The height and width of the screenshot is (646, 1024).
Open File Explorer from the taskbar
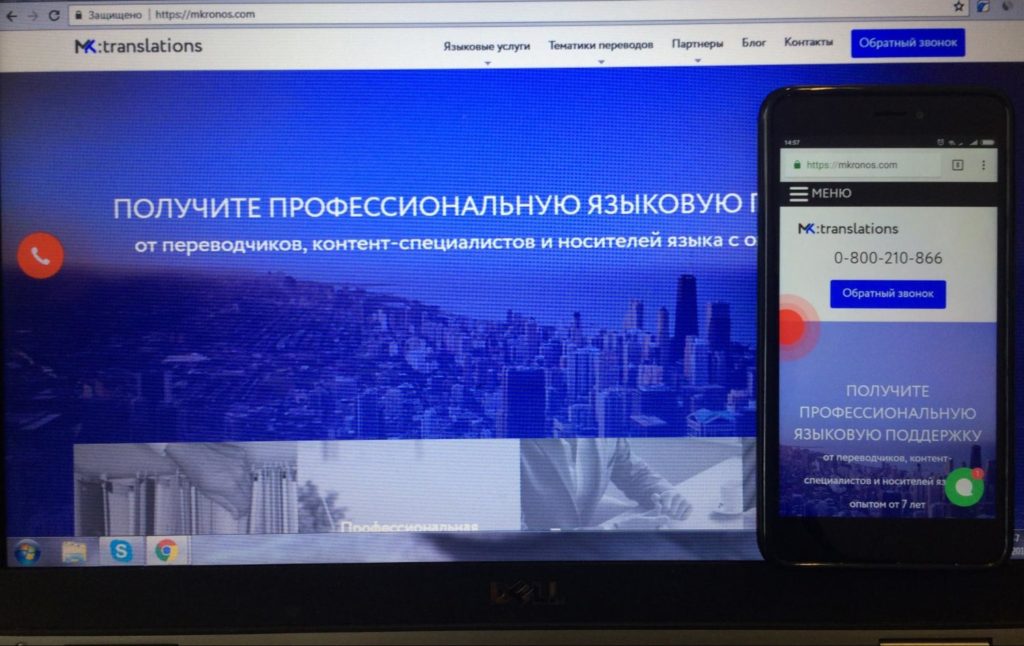(74, 553)
